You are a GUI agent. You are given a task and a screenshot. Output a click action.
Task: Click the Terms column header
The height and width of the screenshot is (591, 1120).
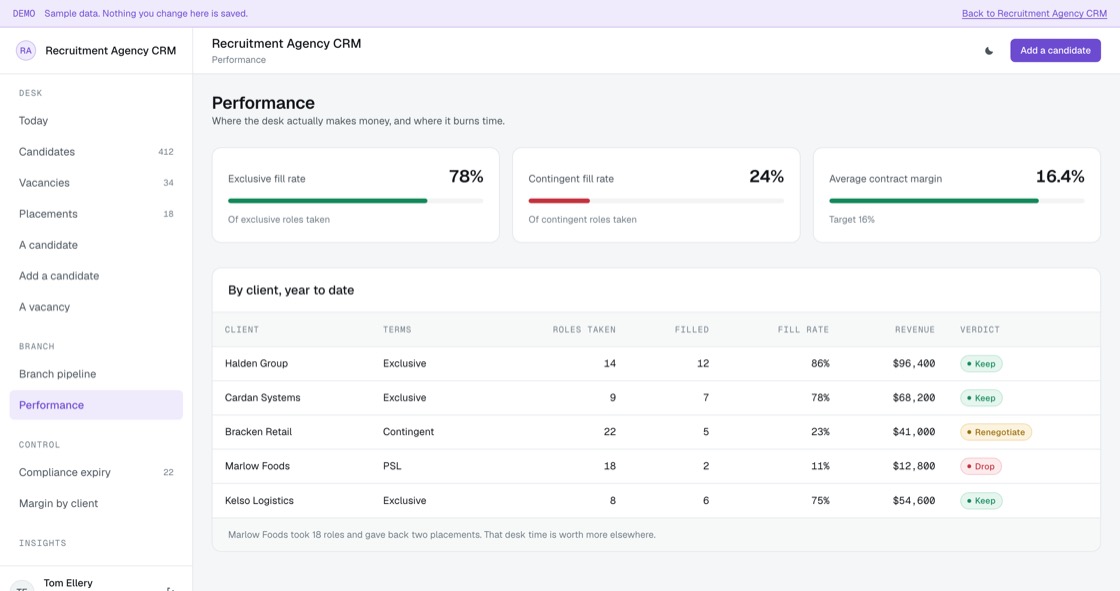[x=397, y=329]
